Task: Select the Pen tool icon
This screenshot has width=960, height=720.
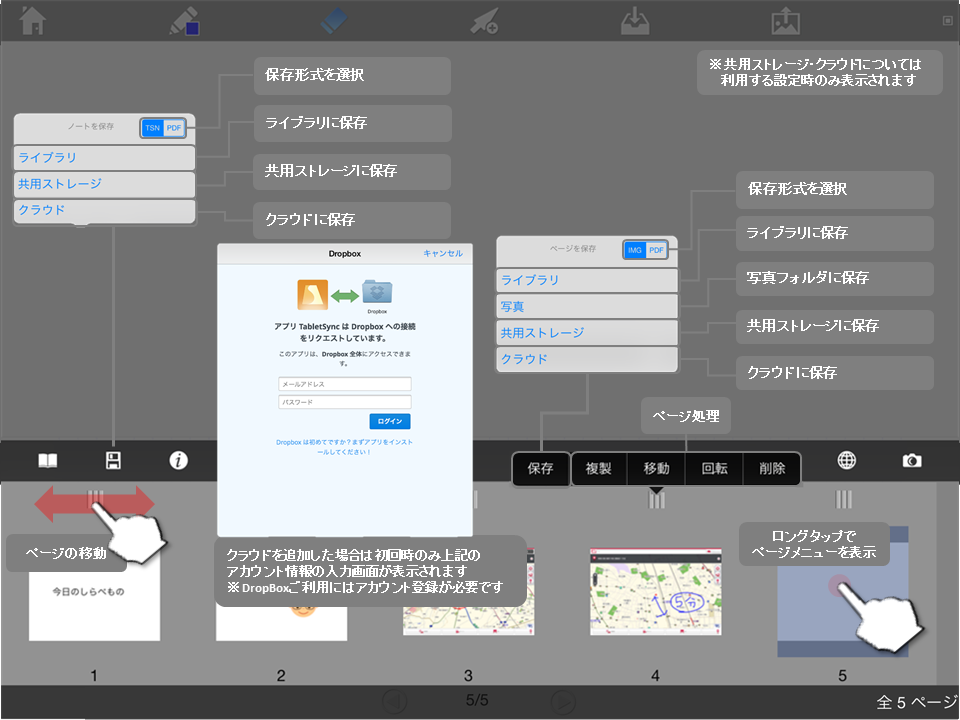Action: 184,21
